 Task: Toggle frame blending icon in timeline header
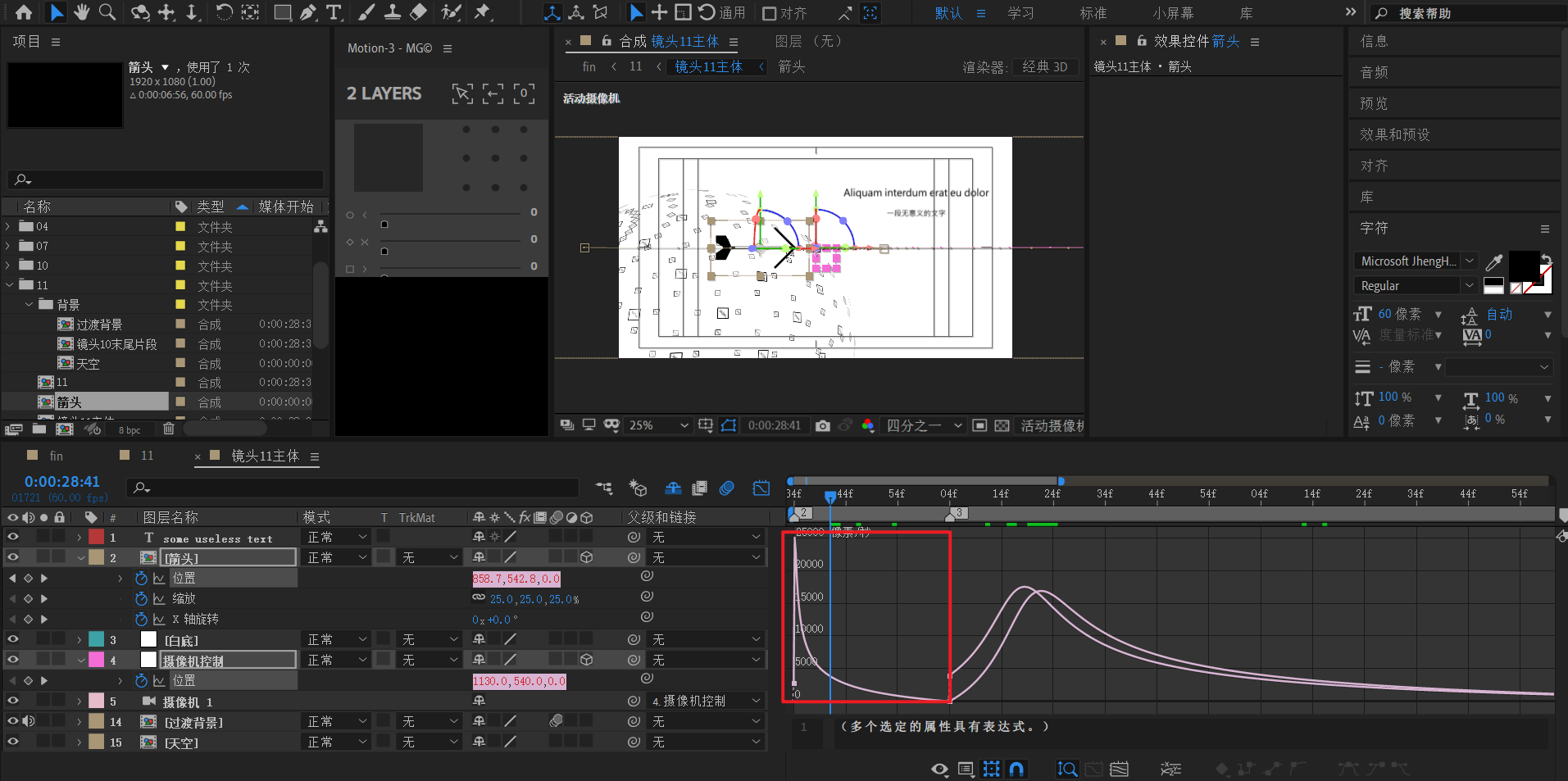click(699, 488)
